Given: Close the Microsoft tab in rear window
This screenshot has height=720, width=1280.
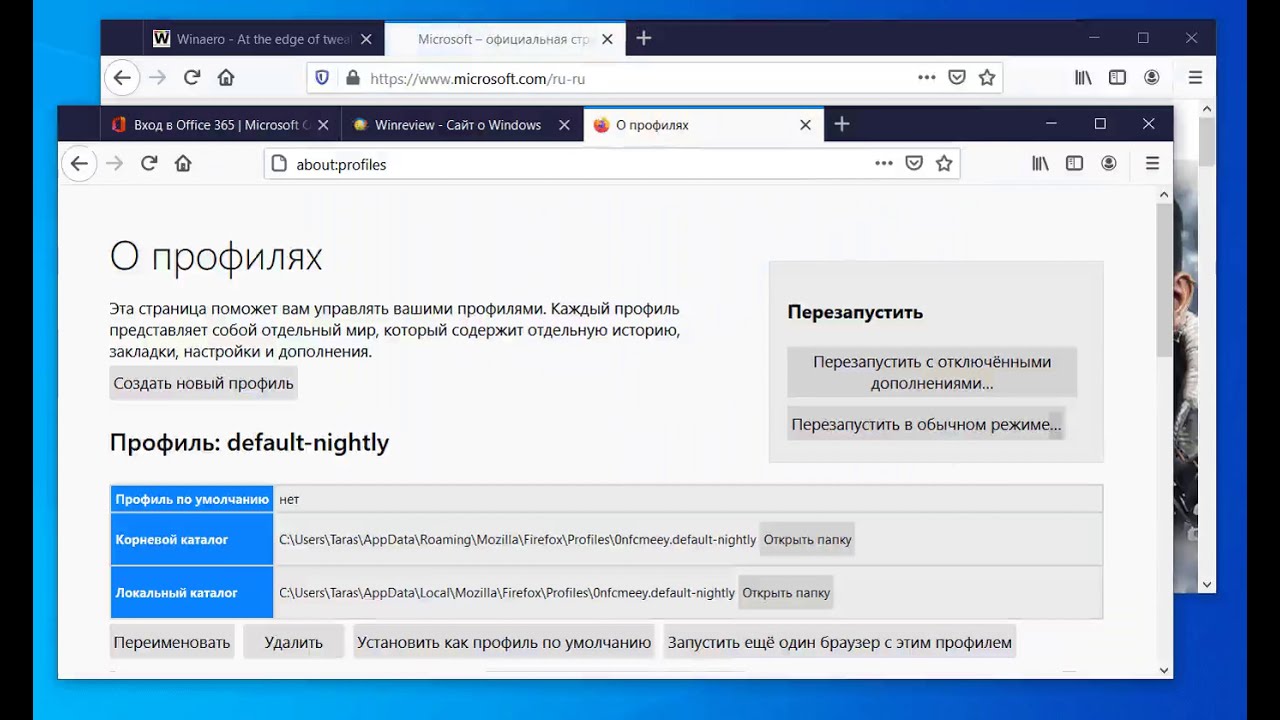Looking at the screenshot, I should 607,39.
